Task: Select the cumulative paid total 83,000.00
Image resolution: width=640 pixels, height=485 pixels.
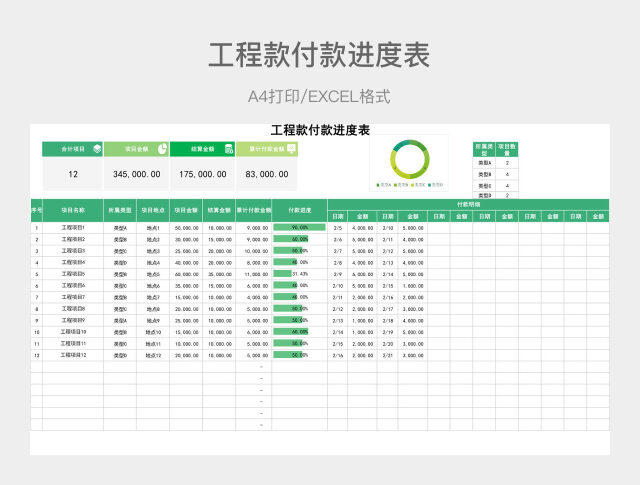Action: click(x=267, y=174)
